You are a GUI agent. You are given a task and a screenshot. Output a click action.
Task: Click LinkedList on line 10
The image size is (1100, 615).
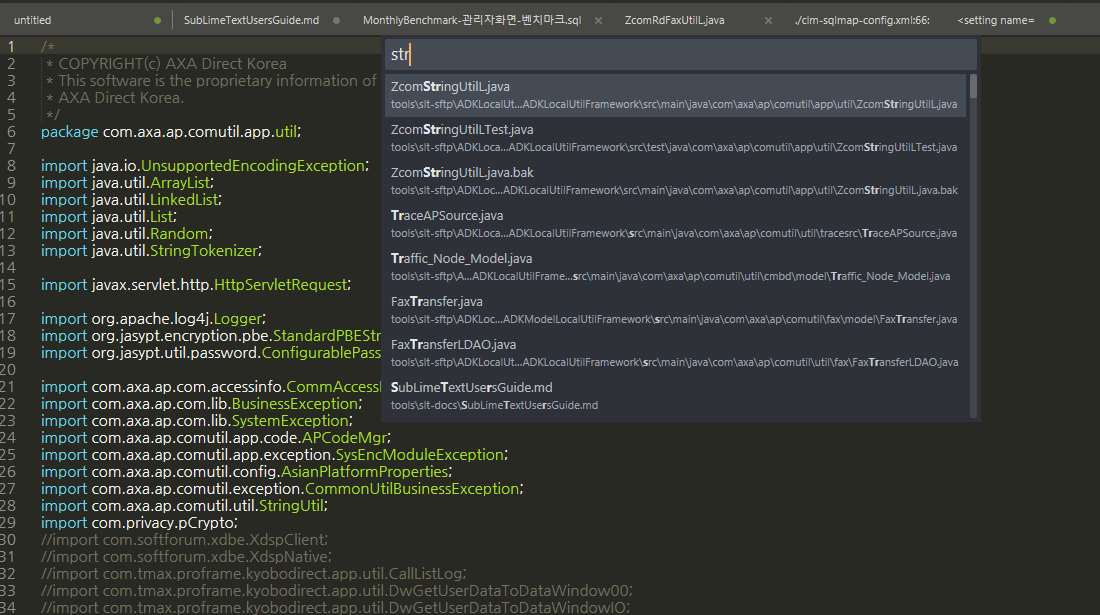coord(184,200)
